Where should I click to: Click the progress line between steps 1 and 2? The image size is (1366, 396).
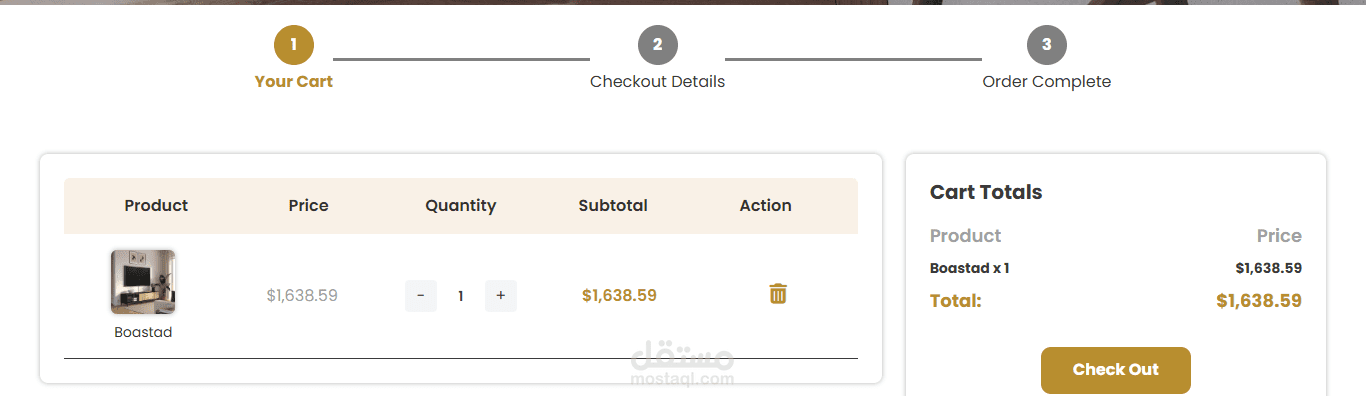pos(461,59)
